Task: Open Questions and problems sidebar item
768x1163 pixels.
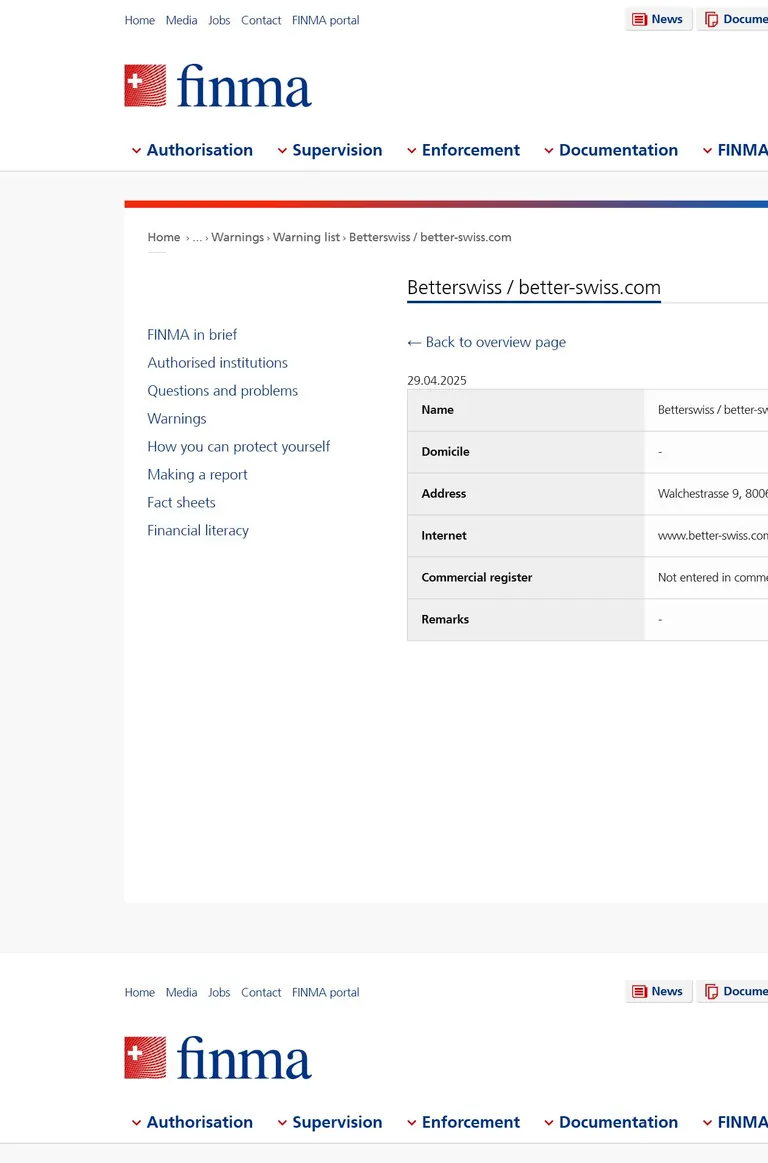Action: point(223,391)
